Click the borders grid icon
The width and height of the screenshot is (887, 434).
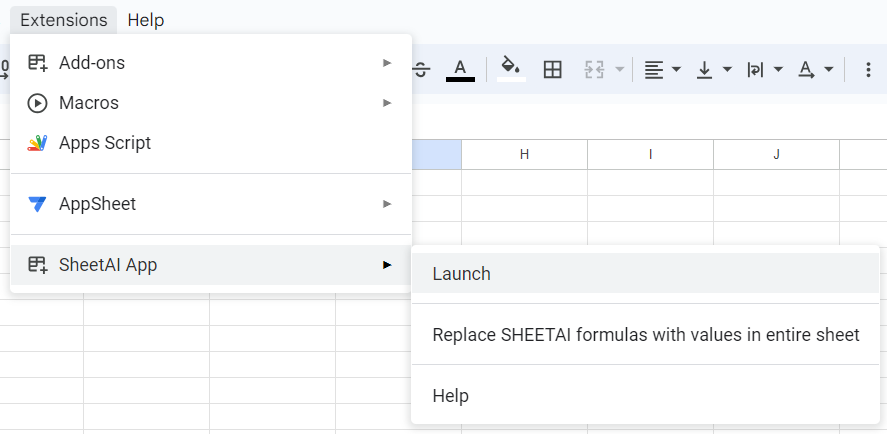pyautogui.click(x=552, y=70)
